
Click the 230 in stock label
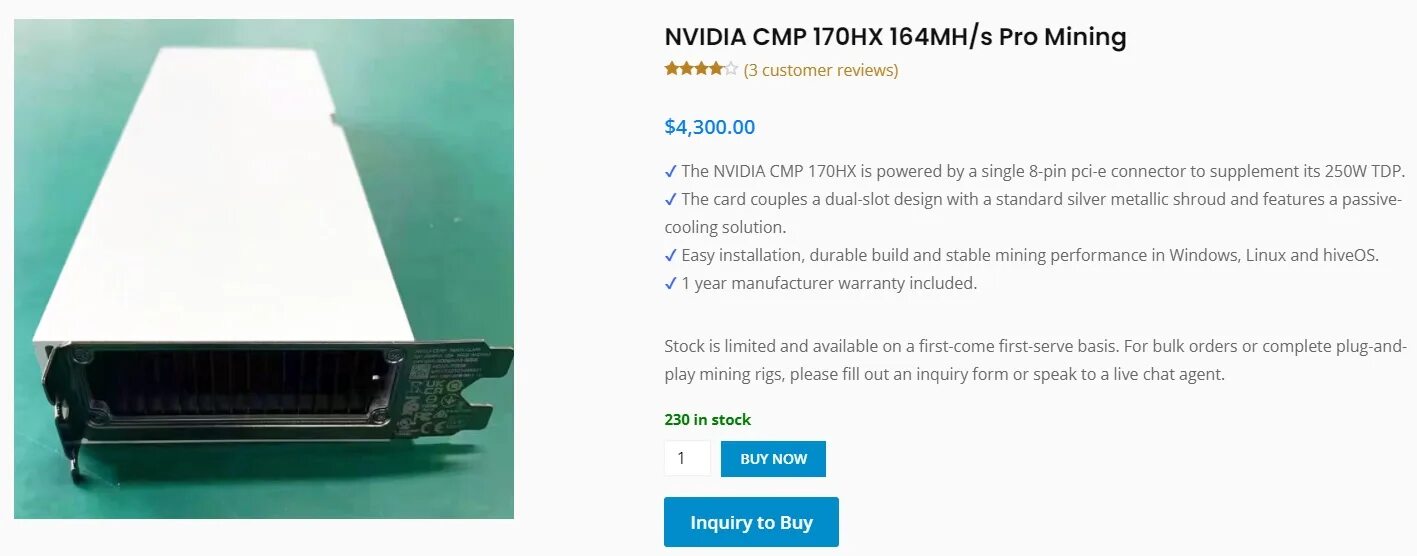coord(707,420)
